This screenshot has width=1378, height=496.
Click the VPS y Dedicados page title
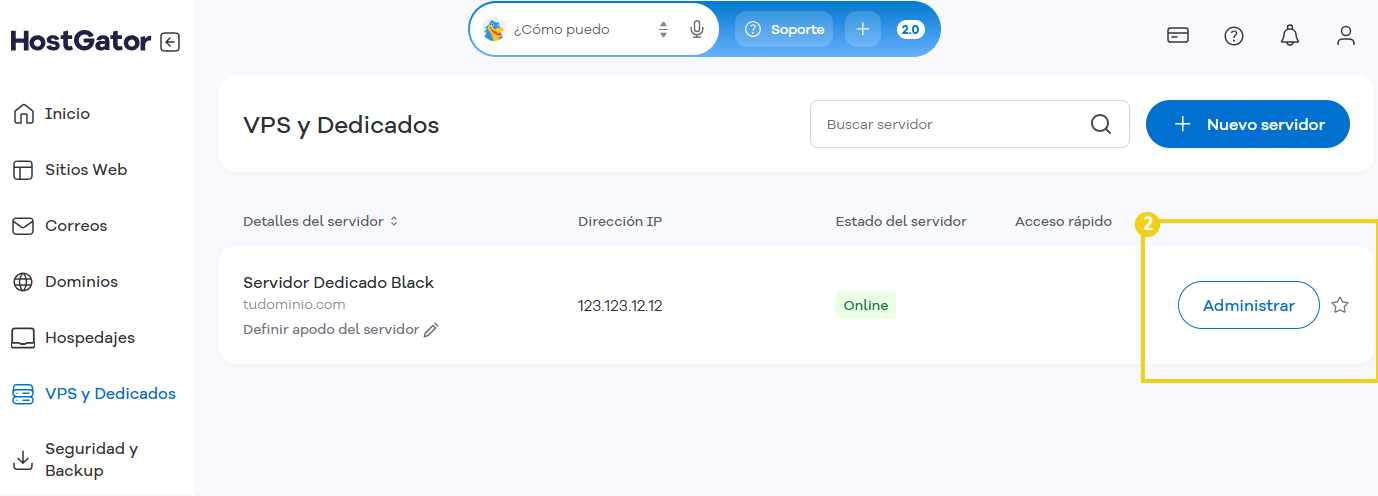click(x=341, y=125)
